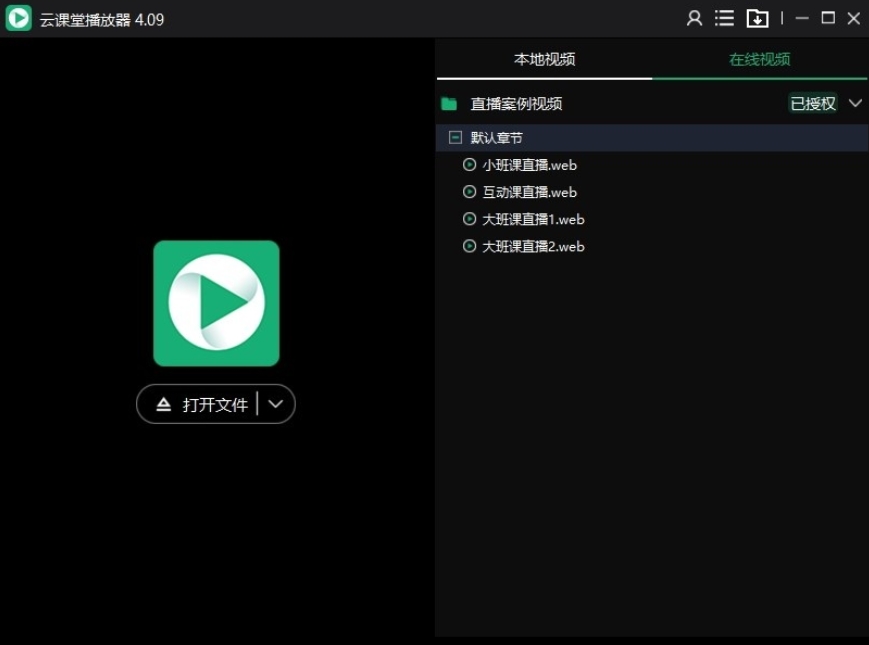The height and width of the screenshot is (645, 869).
Task: Click play icon beside 大班课直播2.web
Action: point(469,246)
